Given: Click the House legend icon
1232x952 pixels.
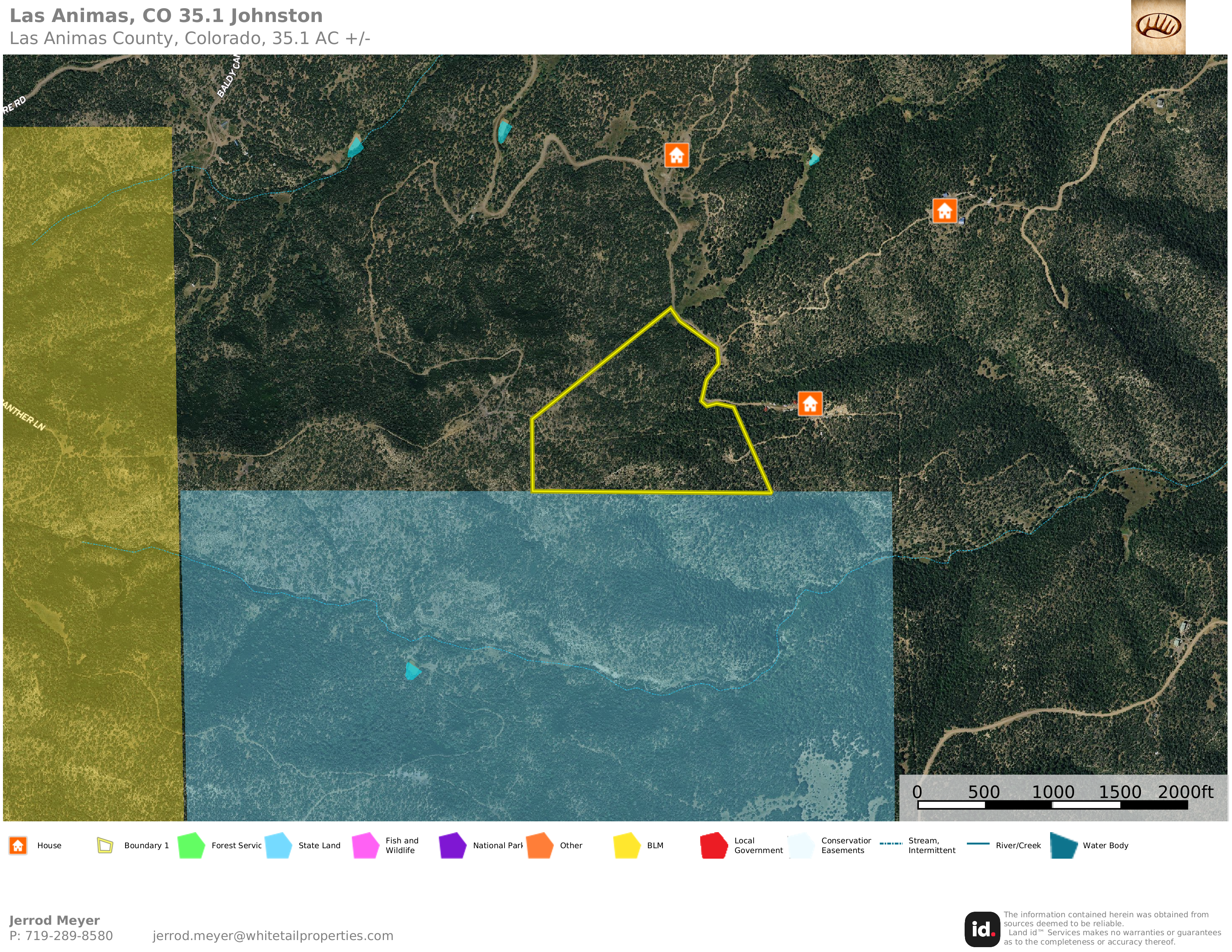Looking at the screenshot, I should pos(18,845).
